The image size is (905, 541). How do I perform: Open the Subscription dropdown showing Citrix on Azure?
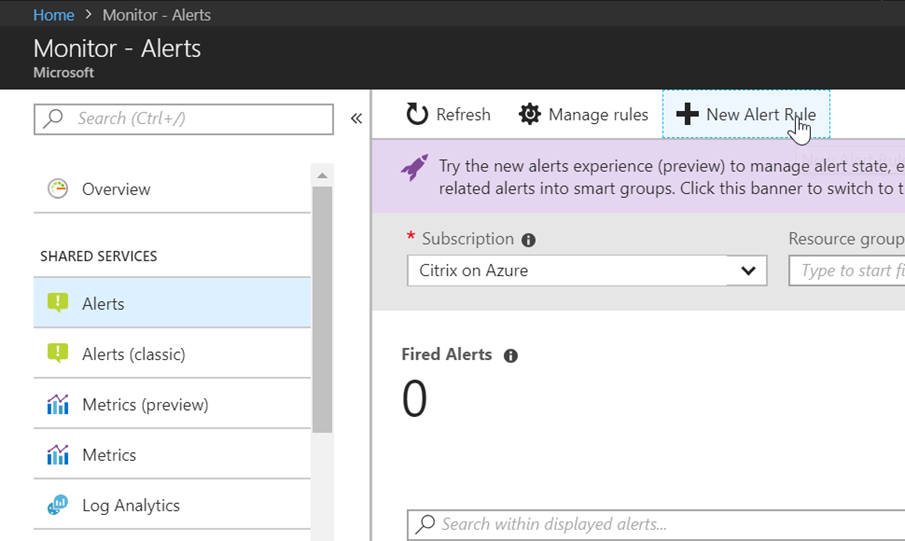[587, 271]
